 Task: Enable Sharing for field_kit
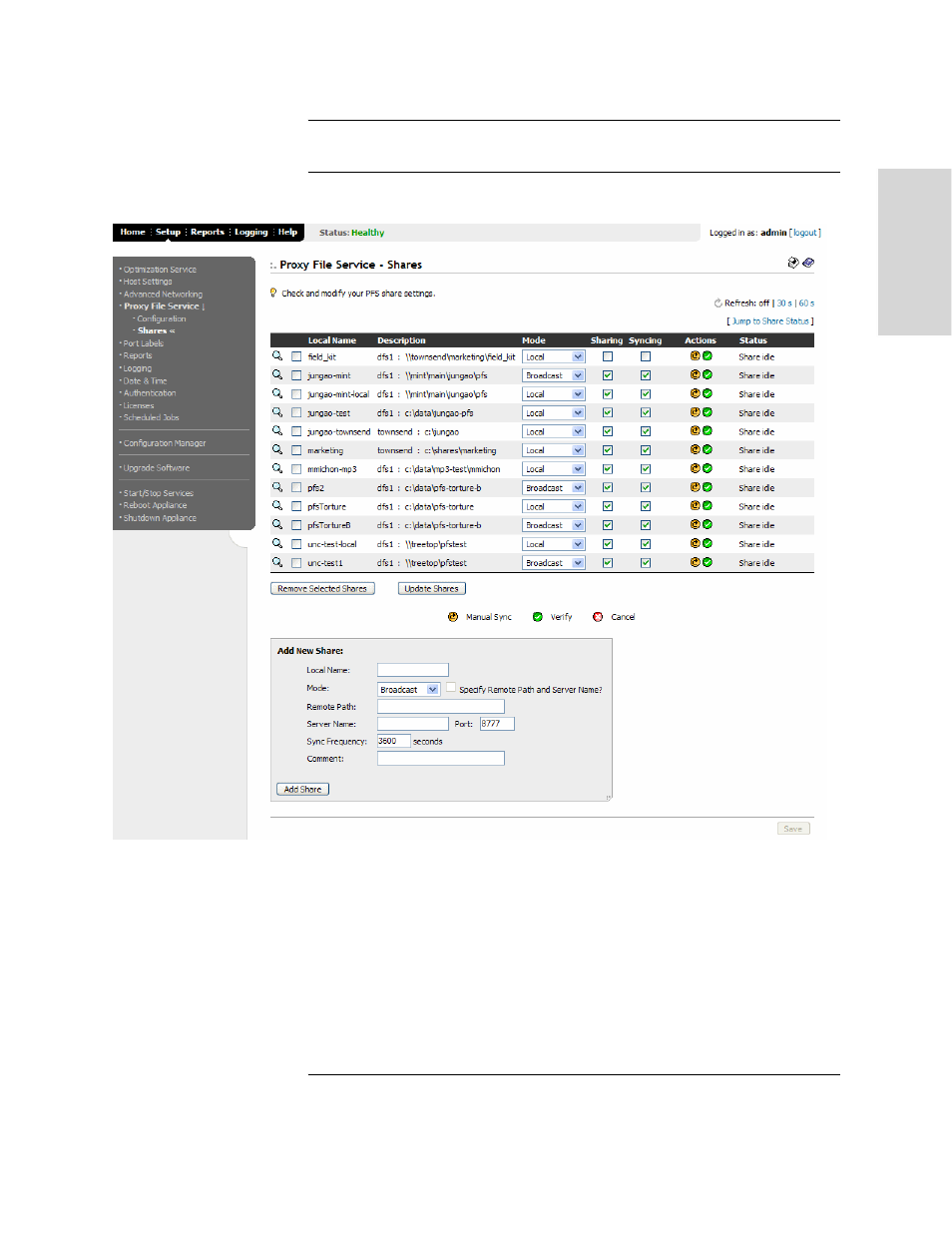[608, 356]
